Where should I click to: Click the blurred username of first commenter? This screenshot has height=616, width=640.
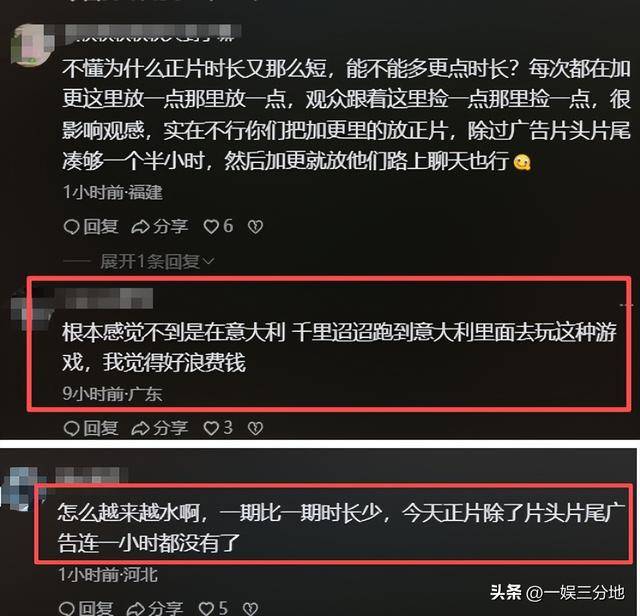pyautogui.click(x=153, y=33)
